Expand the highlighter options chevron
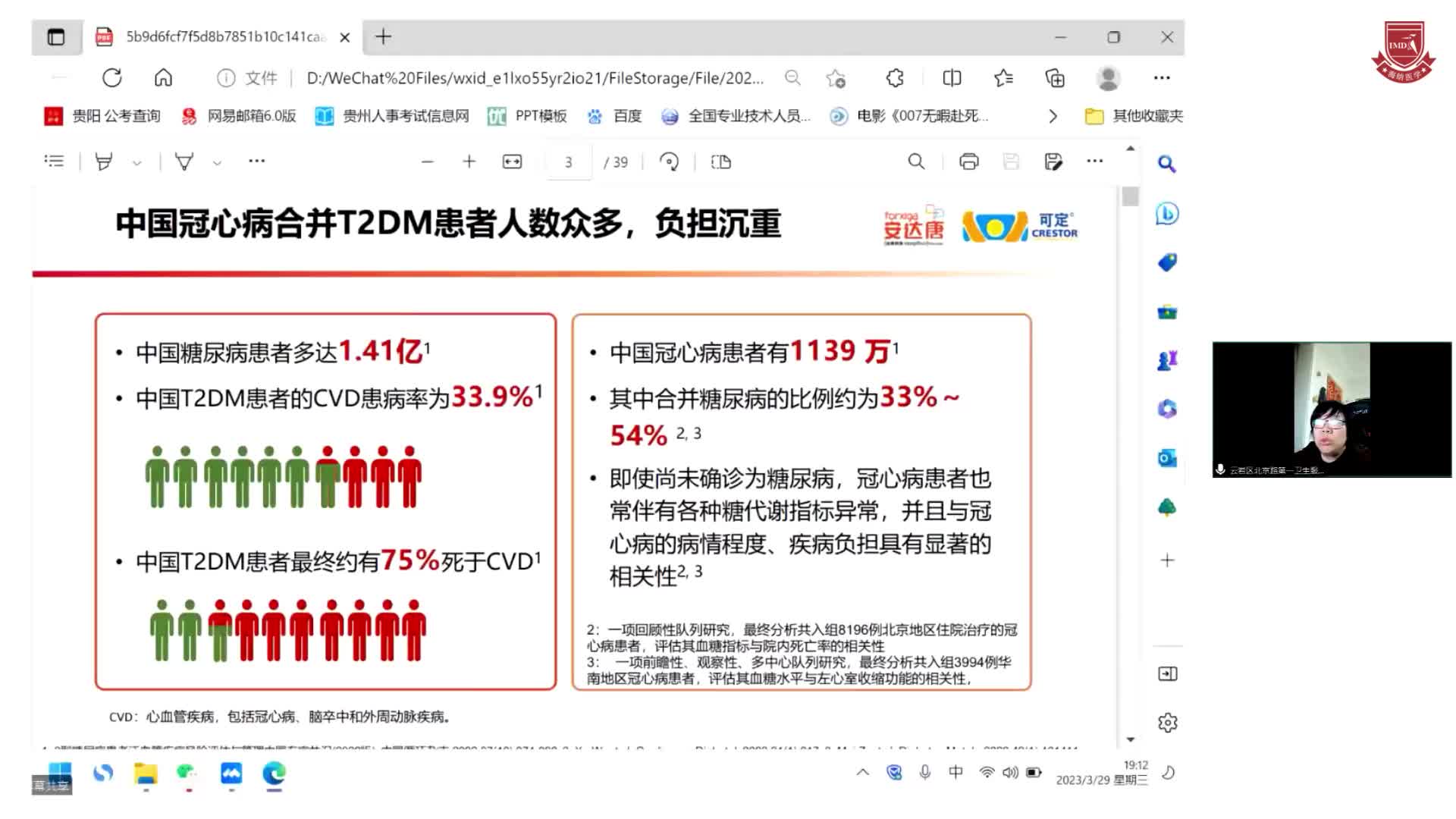The width and height of the screenshot is (1456, 819). 136,162
